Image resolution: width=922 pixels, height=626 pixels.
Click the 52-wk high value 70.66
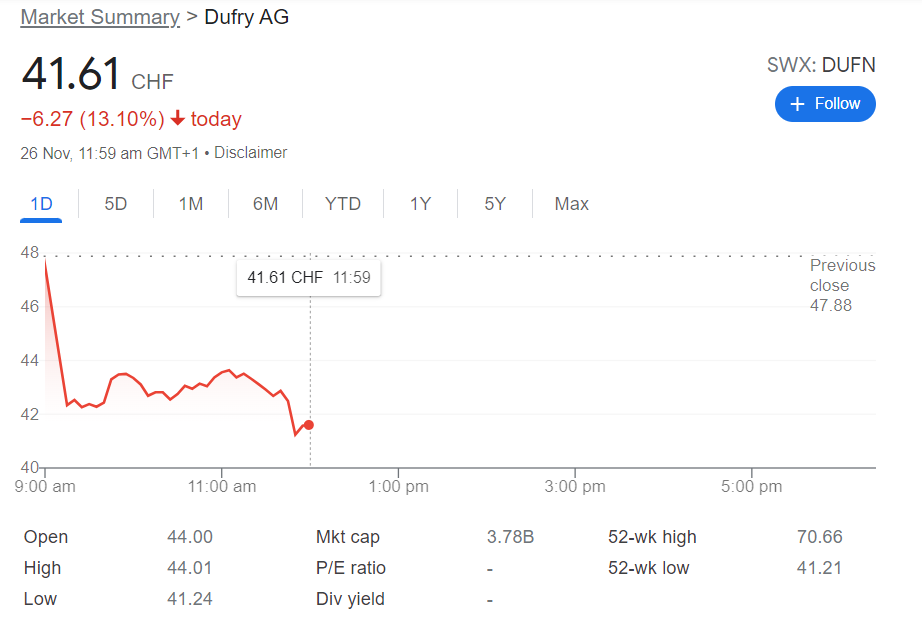[x=818, y=537]
